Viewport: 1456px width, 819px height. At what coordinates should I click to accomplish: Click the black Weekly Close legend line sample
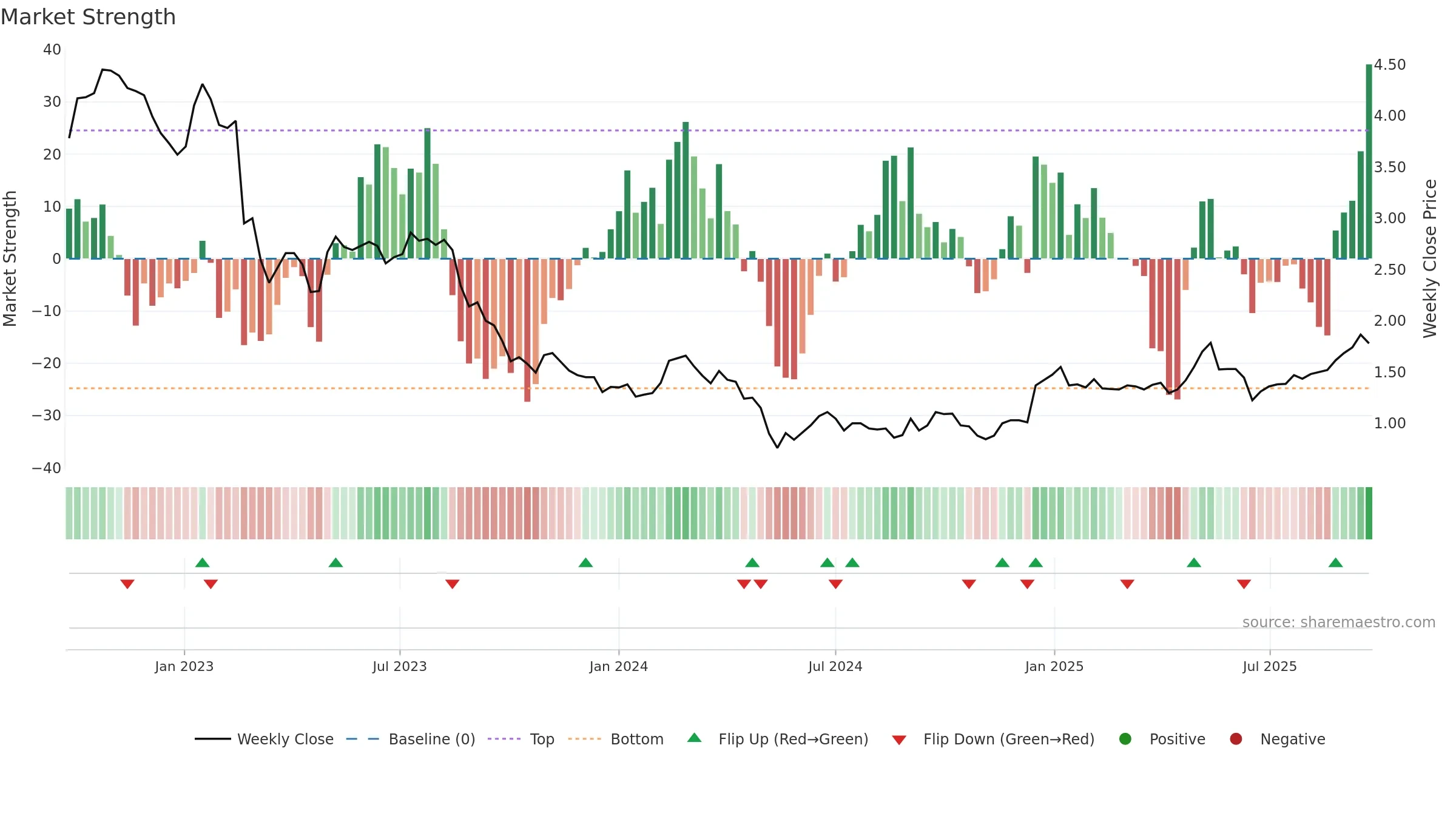213,739
